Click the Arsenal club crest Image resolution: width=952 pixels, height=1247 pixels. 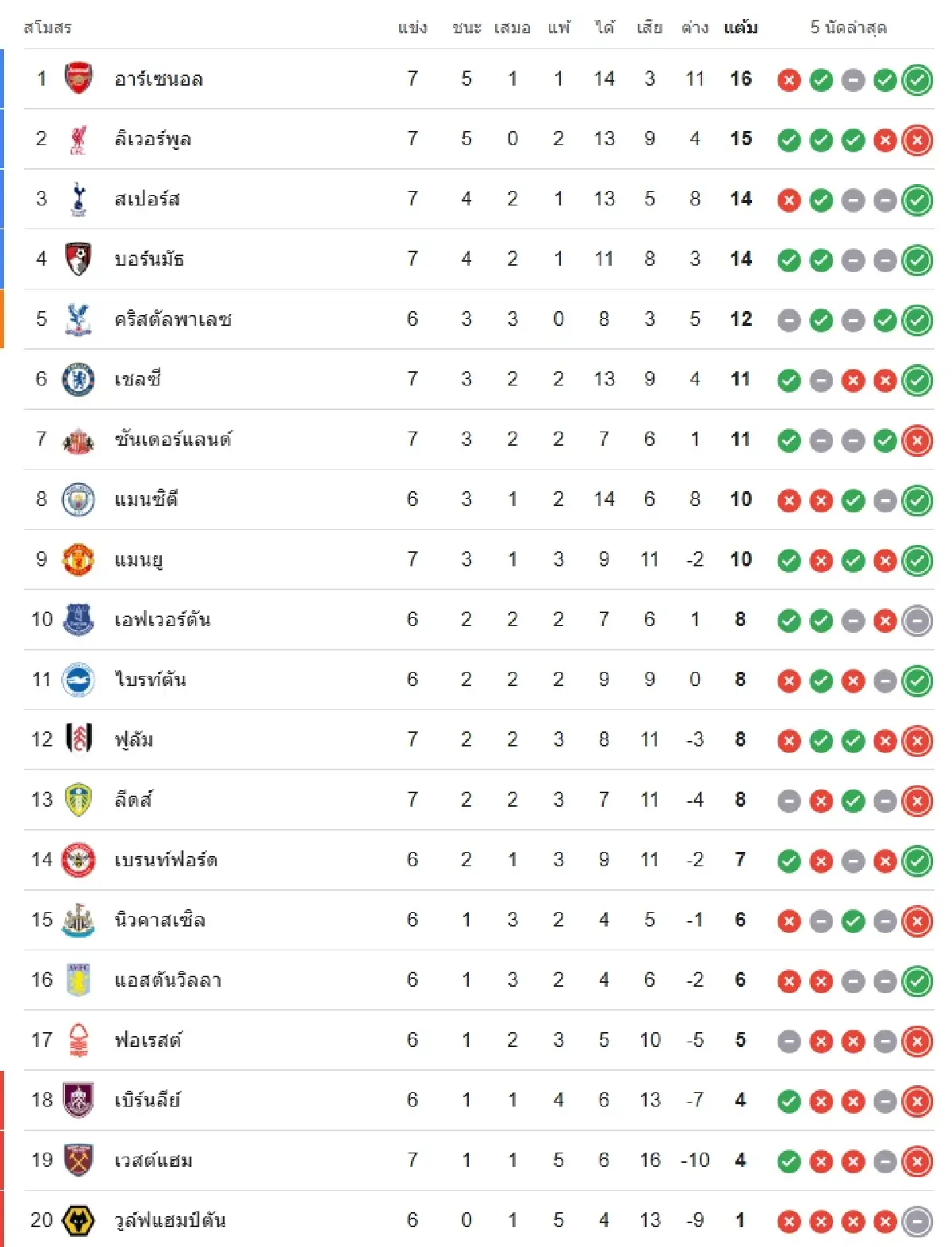click(x=78, y=79)
